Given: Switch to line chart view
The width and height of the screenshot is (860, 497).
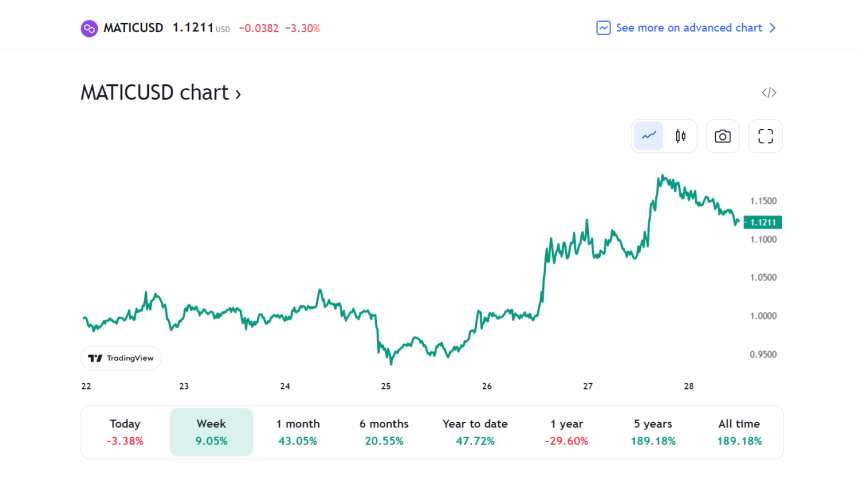Looking at the screenshot, I should coord(649,136).
